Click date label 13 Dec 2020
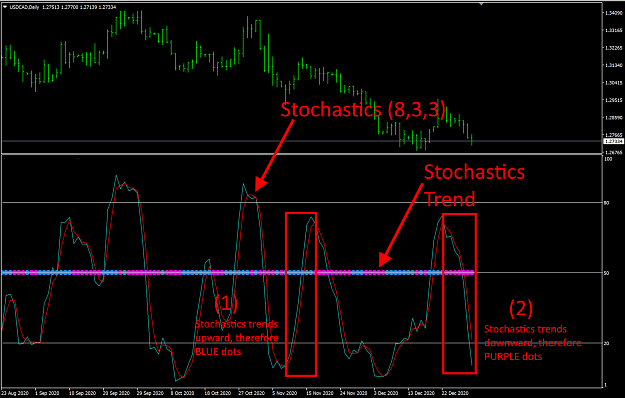 pos(421,393)
